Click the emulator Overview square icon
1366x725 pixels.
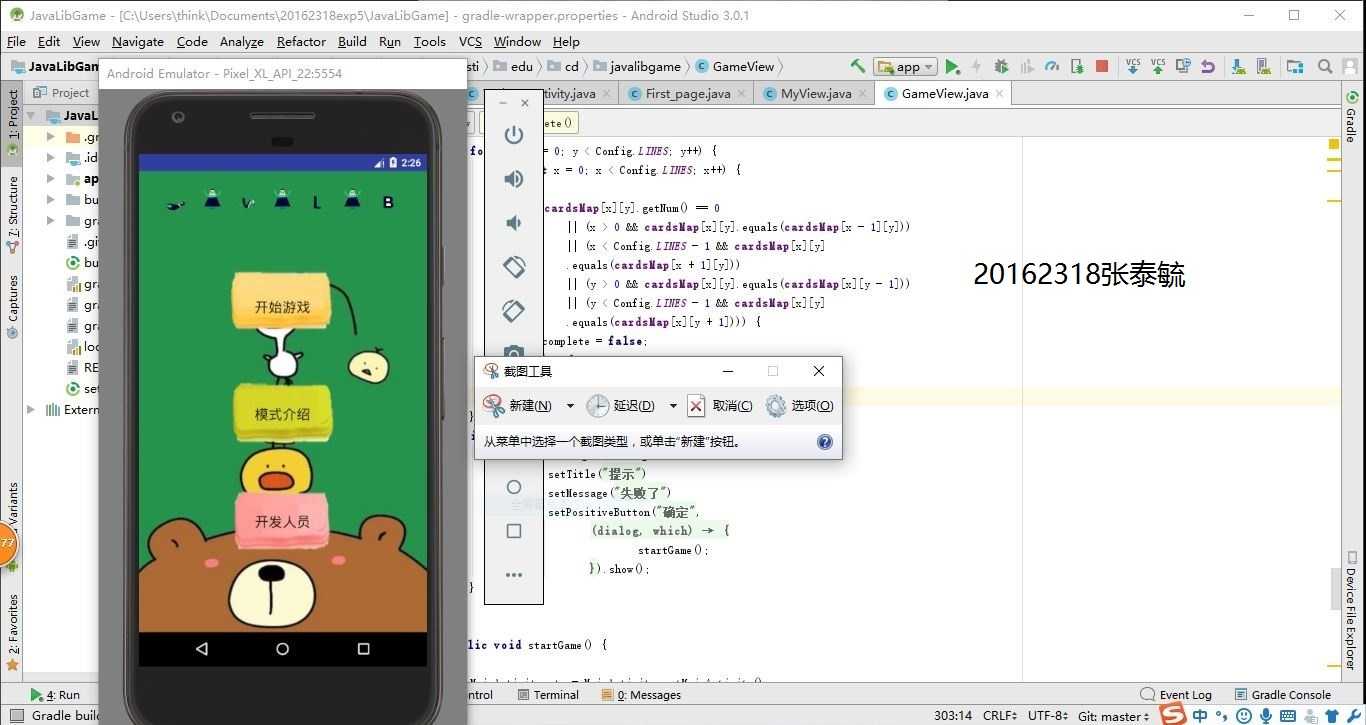514,531
